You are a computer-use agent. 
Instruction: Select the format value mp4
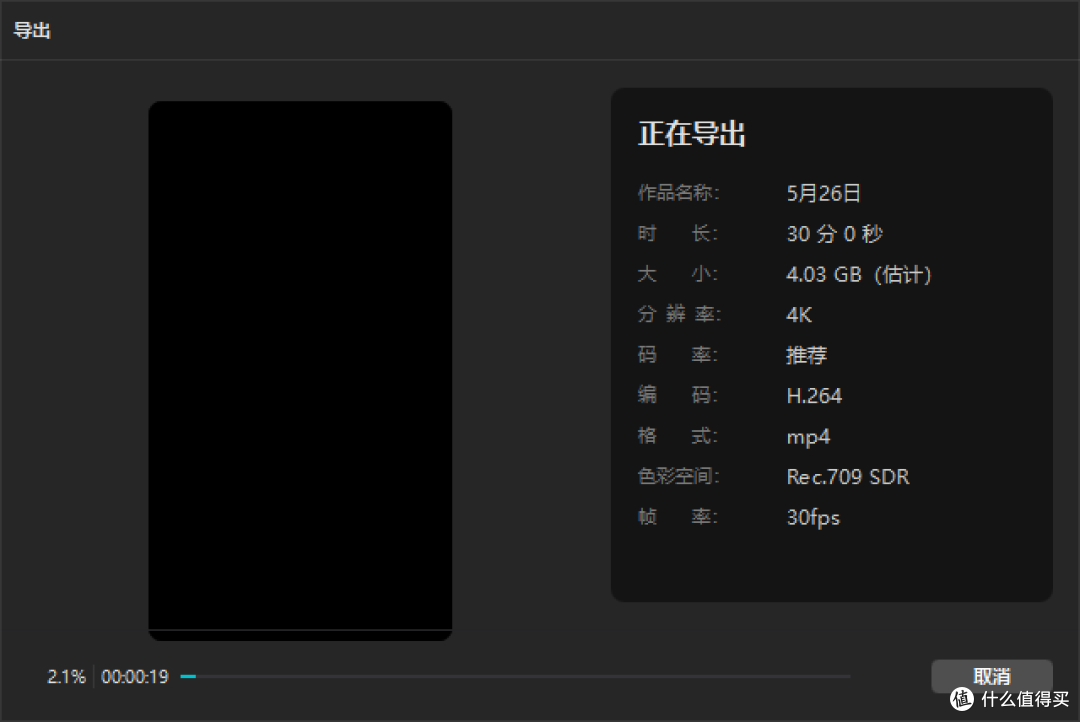pyautogui.click(x=808, y=437)
